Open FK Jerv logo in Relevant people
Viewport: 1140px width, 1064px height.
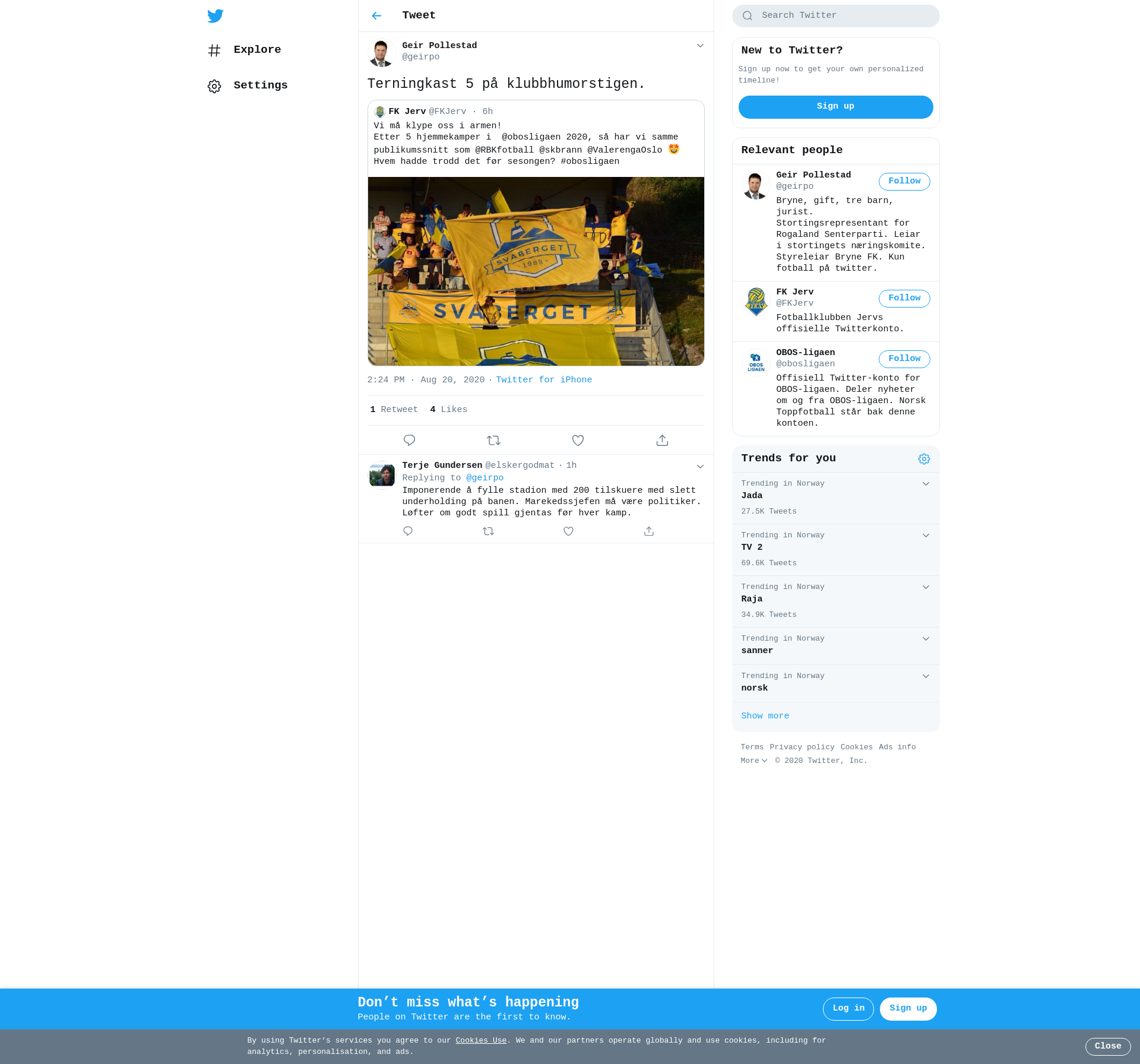click(x=756, y=302)
